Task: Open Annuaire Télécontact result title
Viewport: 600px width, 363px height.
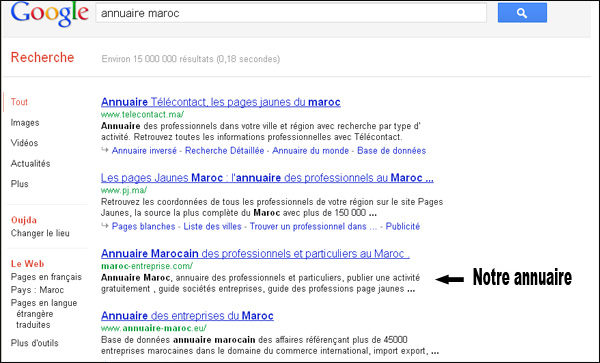Action: 221,102
